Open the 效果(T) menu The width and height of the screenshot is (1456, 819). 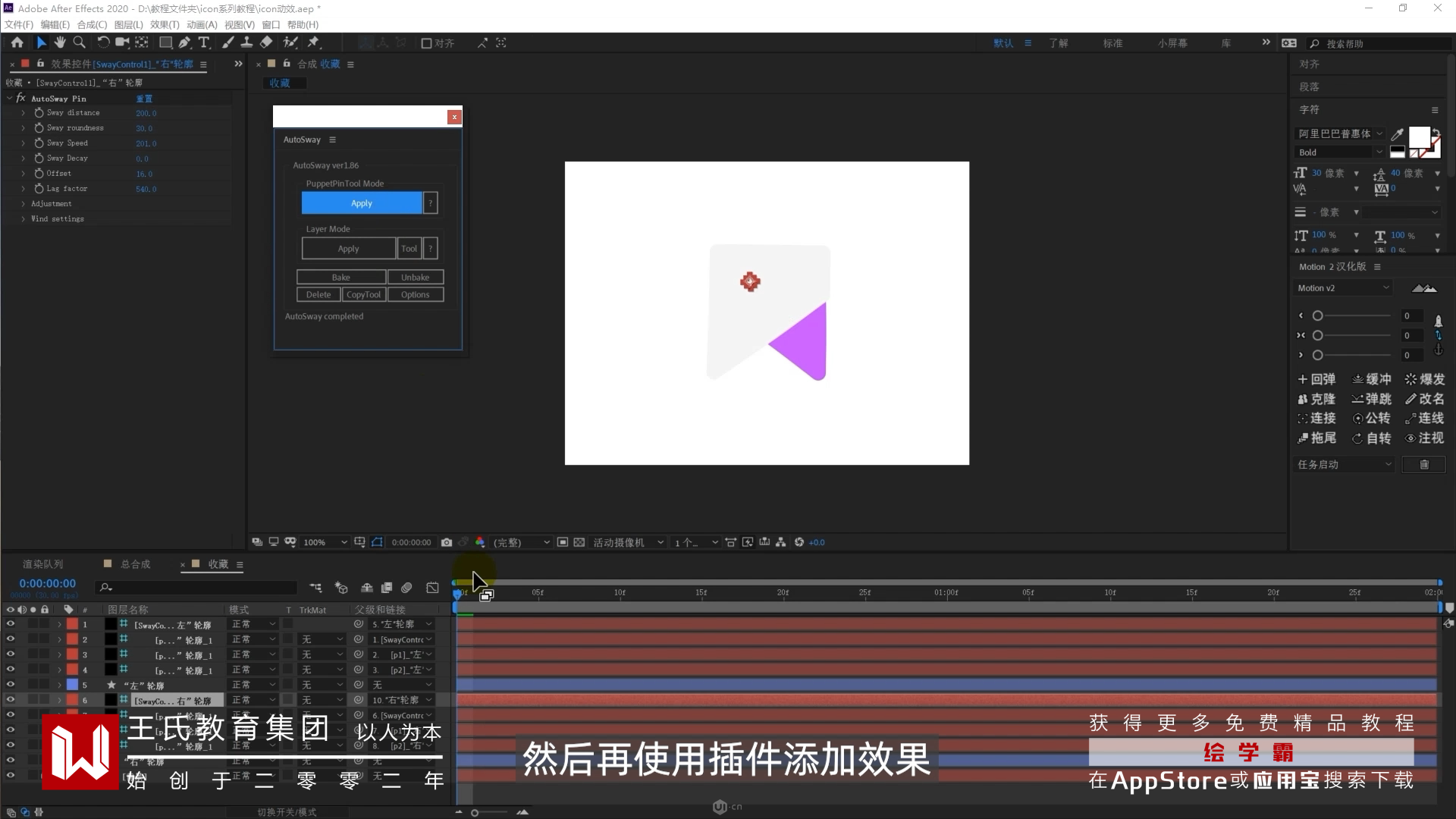[164, 24]
